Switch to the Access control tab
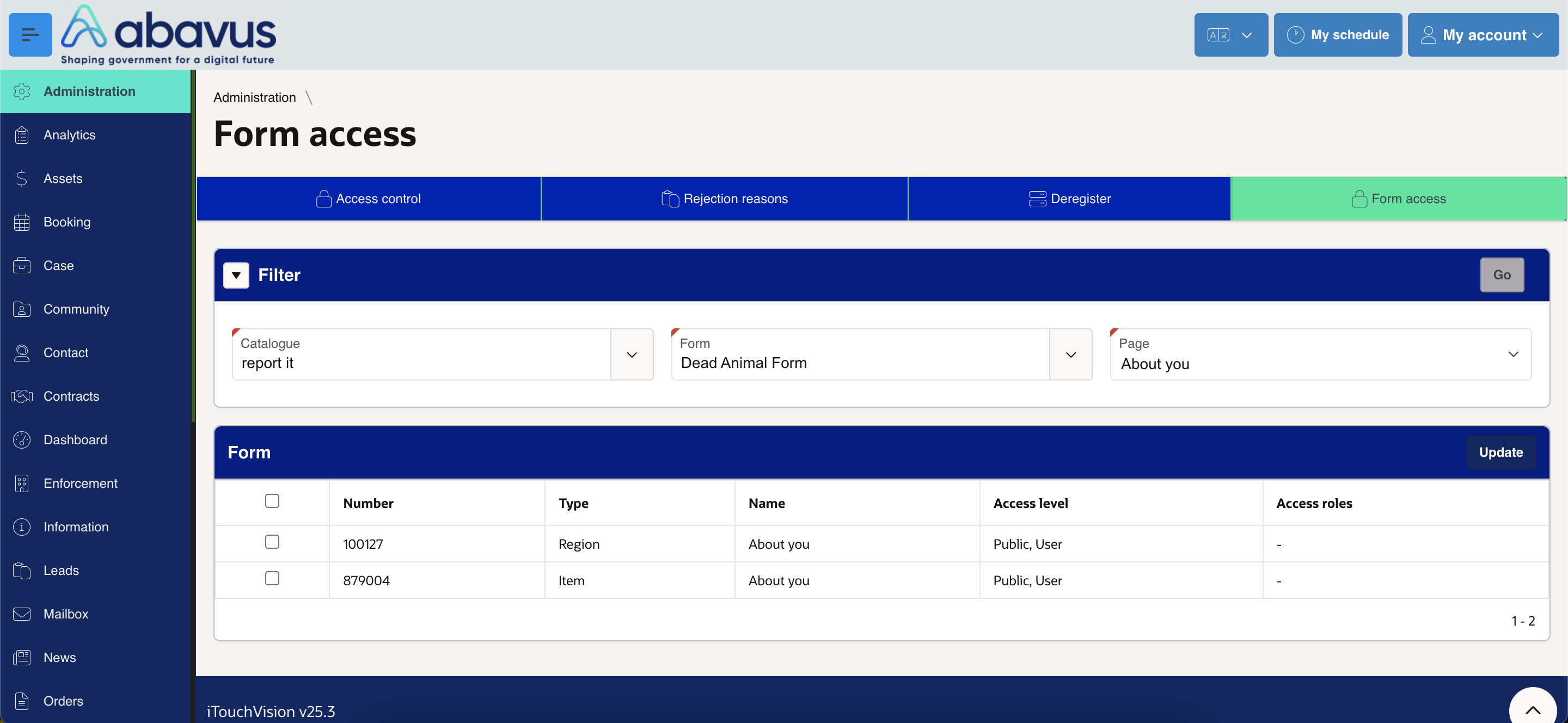Image resolution: width=1568 pixels, height=723 pixels. point(369,198)
